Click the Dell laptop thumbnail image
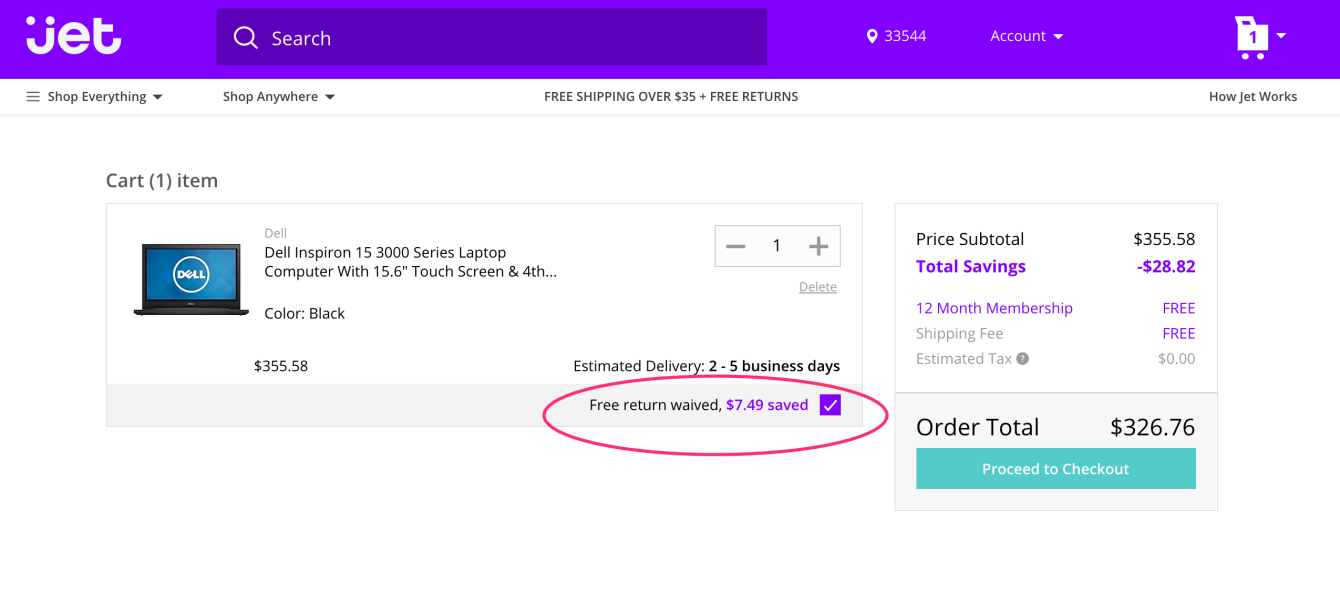 (x=191, y=279)
